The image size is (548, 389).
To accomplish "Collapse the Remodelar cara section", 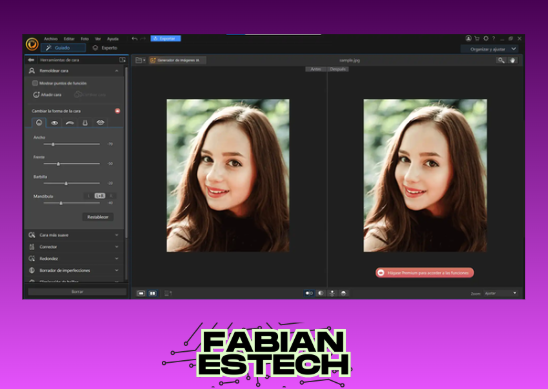I will [116, 71].
